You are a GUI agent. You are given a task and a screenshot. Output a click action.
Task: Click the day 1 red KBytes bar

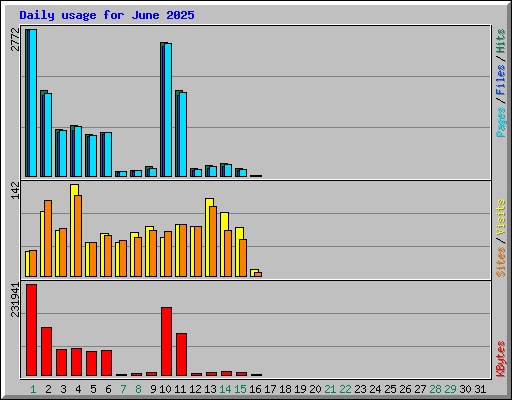pyautogui.click(x=31, y=330)
